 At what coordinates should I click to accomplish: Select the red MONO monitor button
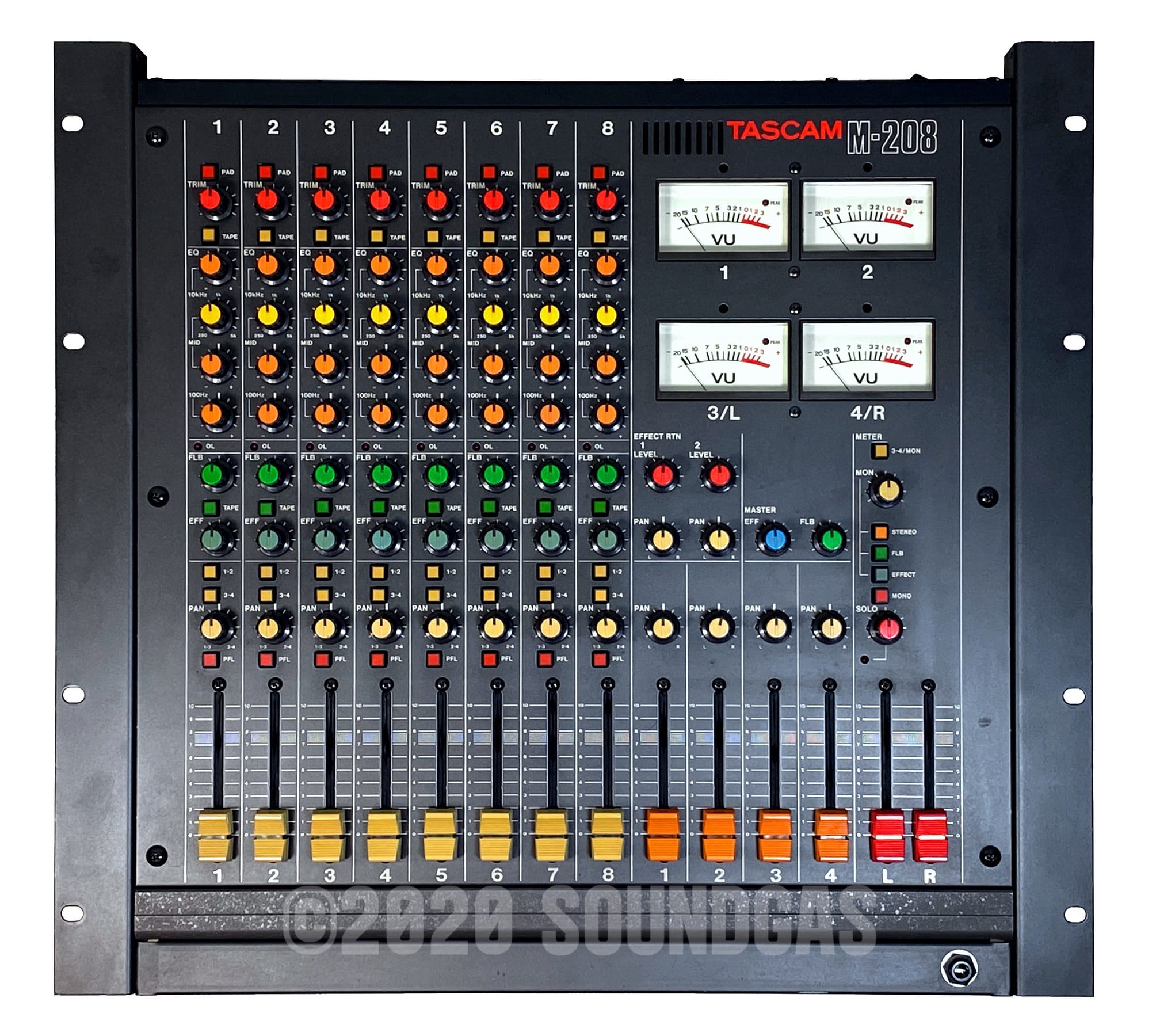(x=880, y=595)
